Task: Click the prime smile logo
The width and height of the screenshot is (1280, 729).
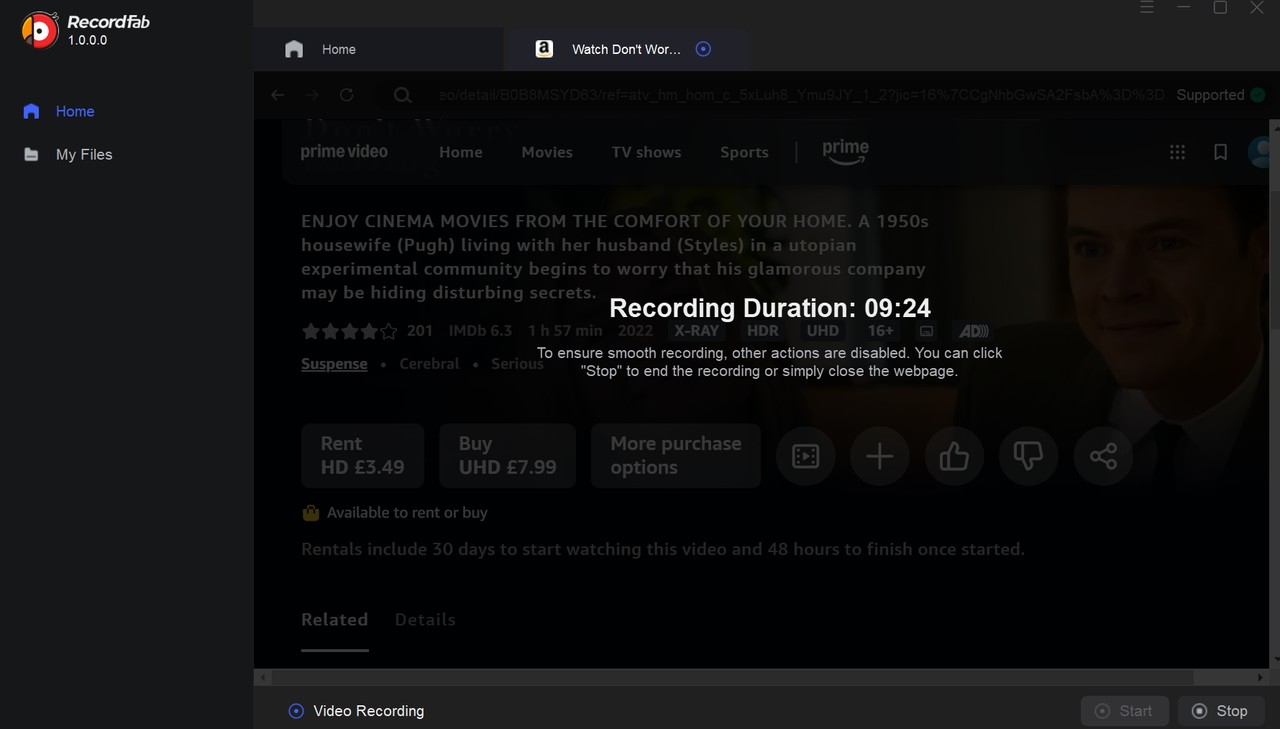Action: click(x=845, y=152)
